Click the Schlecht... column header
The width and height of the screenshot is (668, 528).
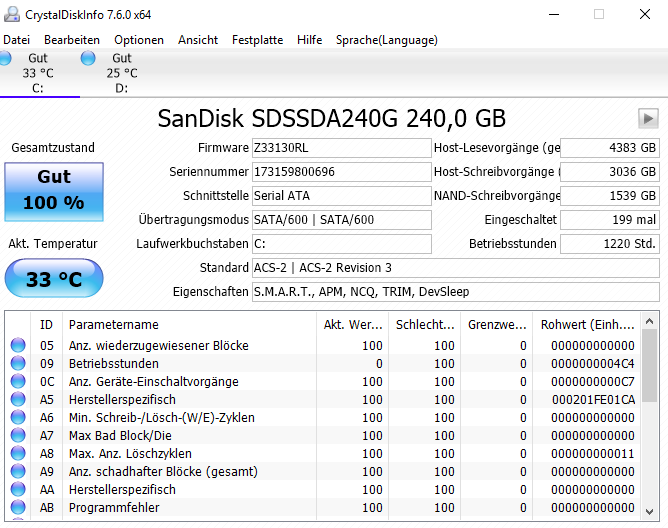[x=425, y=325]
